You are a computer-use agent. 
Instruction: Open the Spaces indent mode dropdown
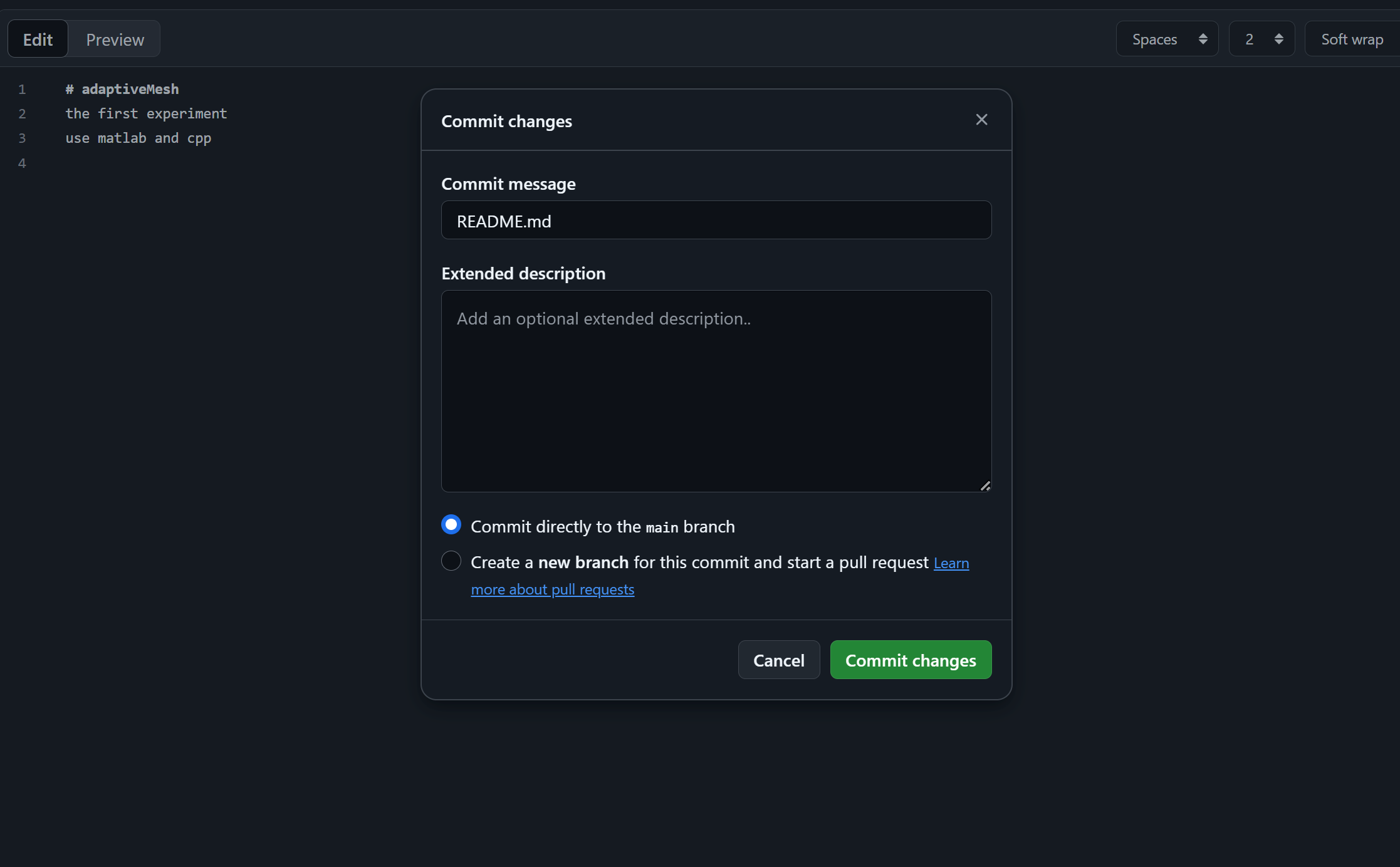click(x=1166, y=39)
